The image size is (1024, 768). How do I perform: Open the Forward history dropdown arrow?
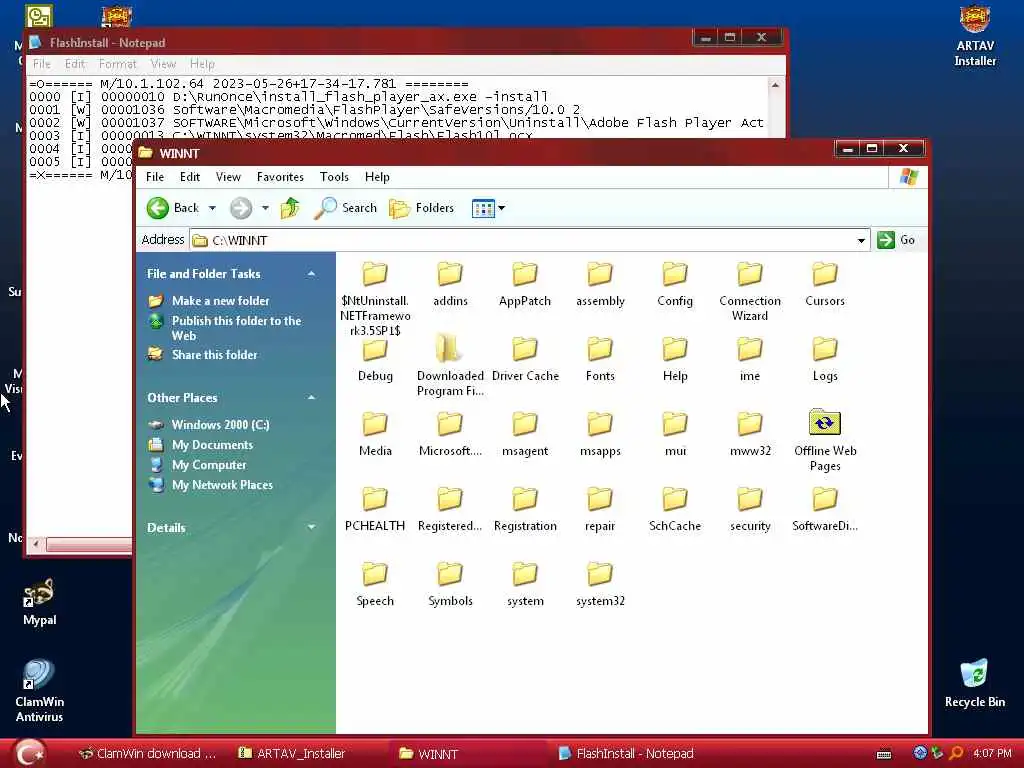[x=265, y=208]
